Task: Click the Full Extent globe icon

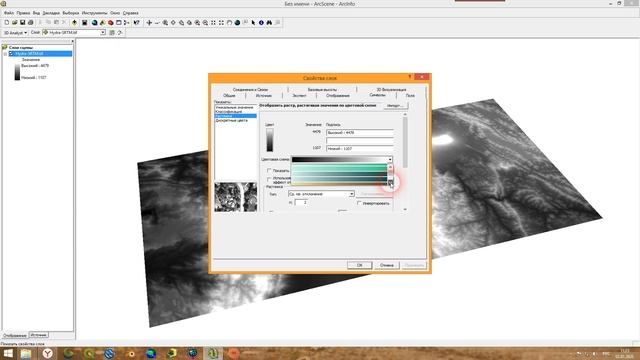Action: click(237, 22)
